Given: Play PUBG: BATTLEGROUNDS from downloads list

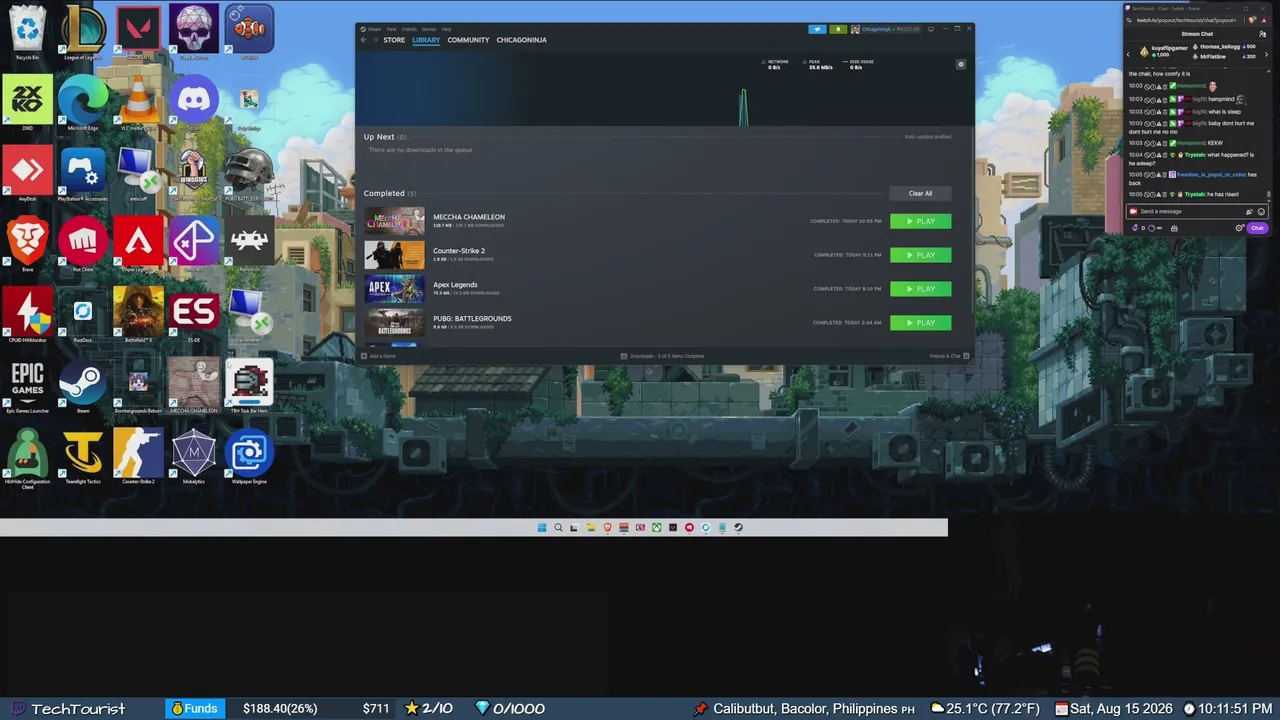Looking at the screenshot, I should [x=920, y=323].
